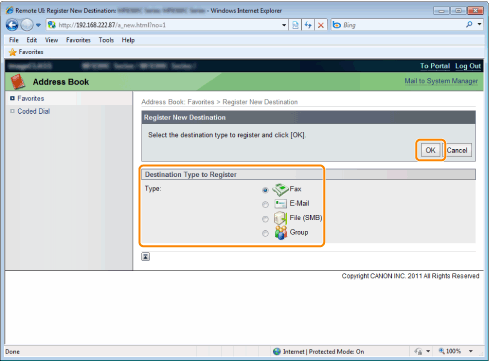The height and width of the screenshot is (361, 489).
Task: Open the search provider dropdown arrow
Action: (x=479, y=24)
